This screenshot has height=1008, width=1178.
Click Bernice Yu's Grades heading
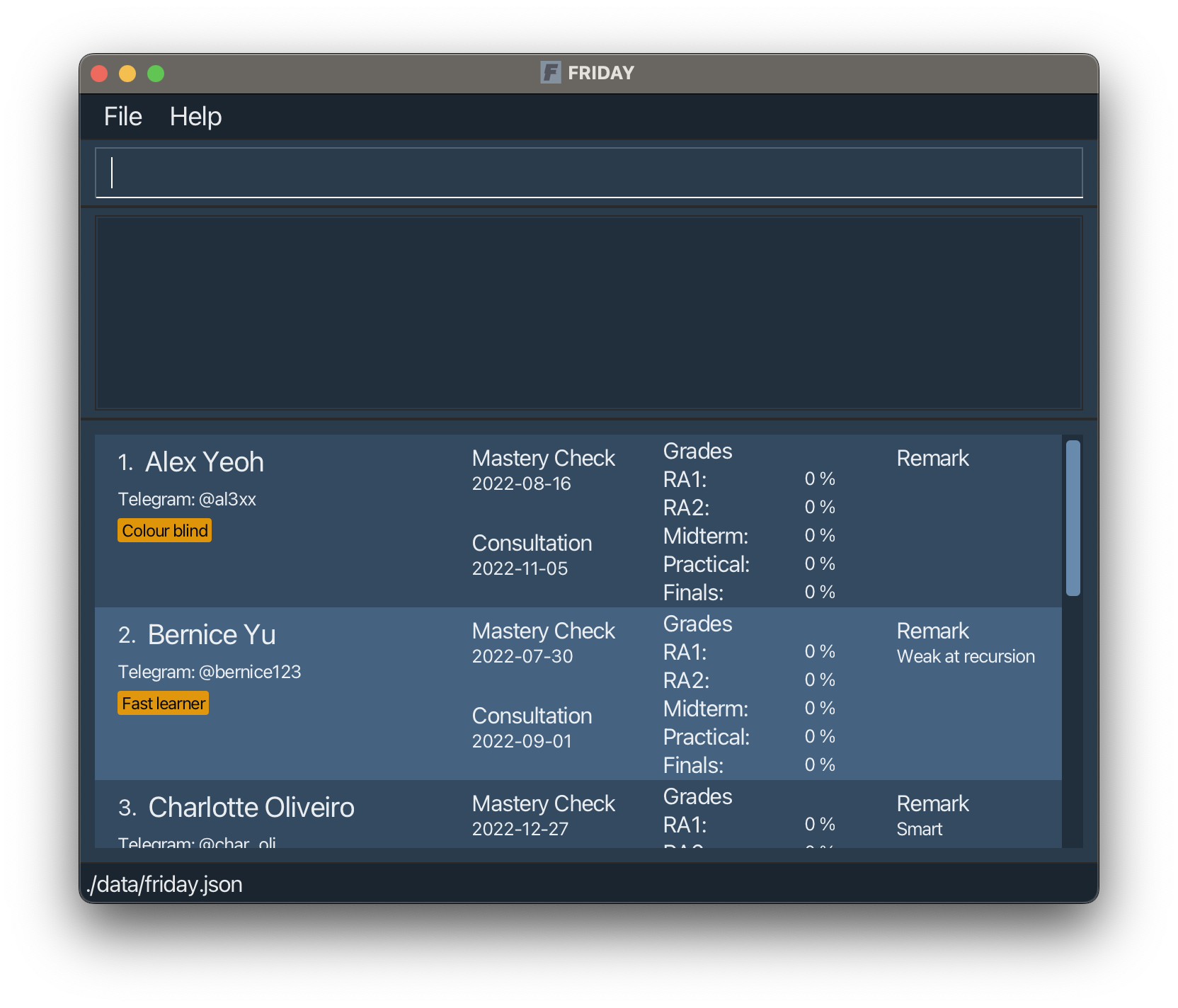pyautogui.click(x=697, y=624)
